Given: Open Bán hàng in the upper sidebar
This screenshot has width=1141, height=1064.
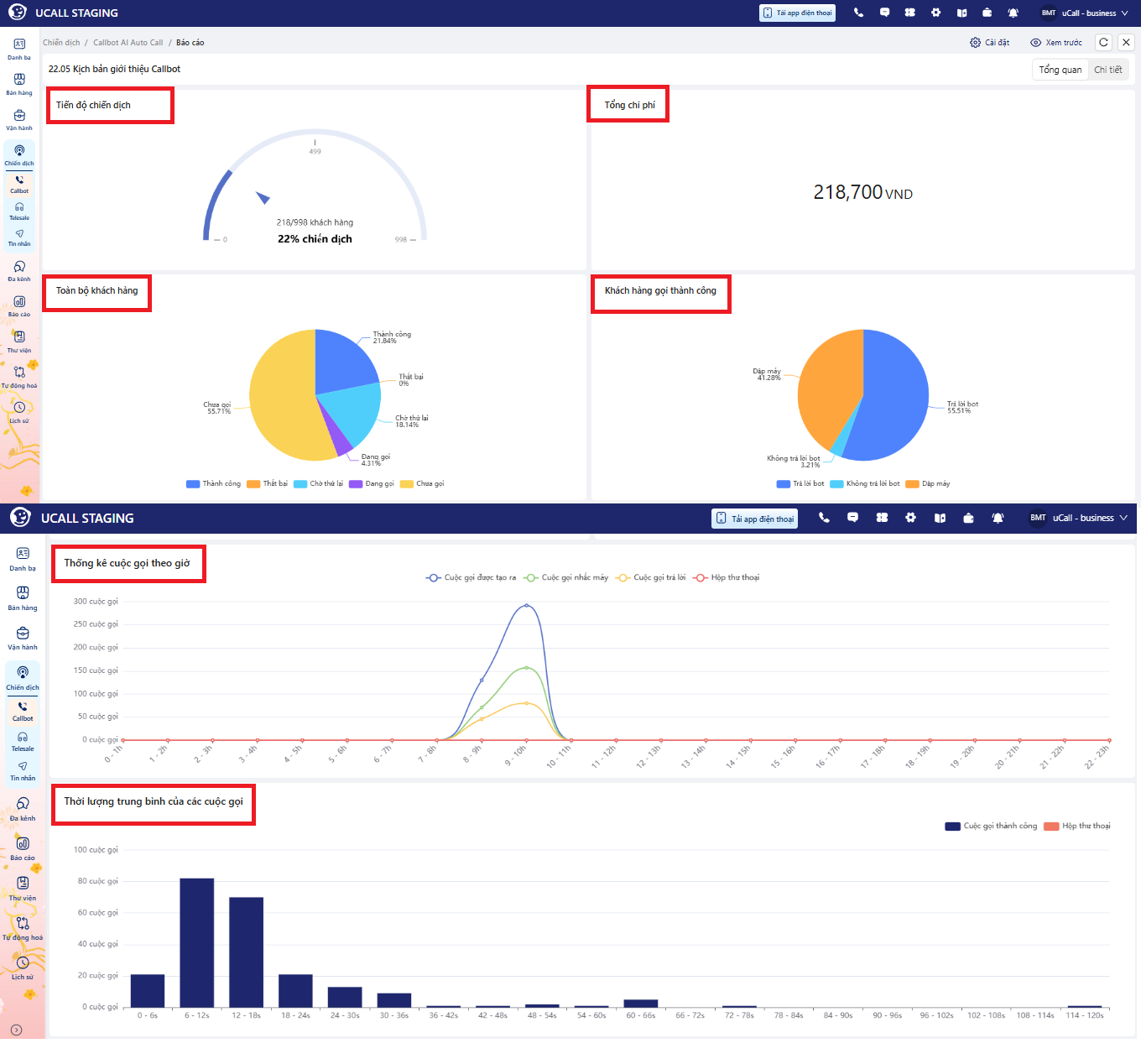Looking at the screenshot, I should [19, 84].
